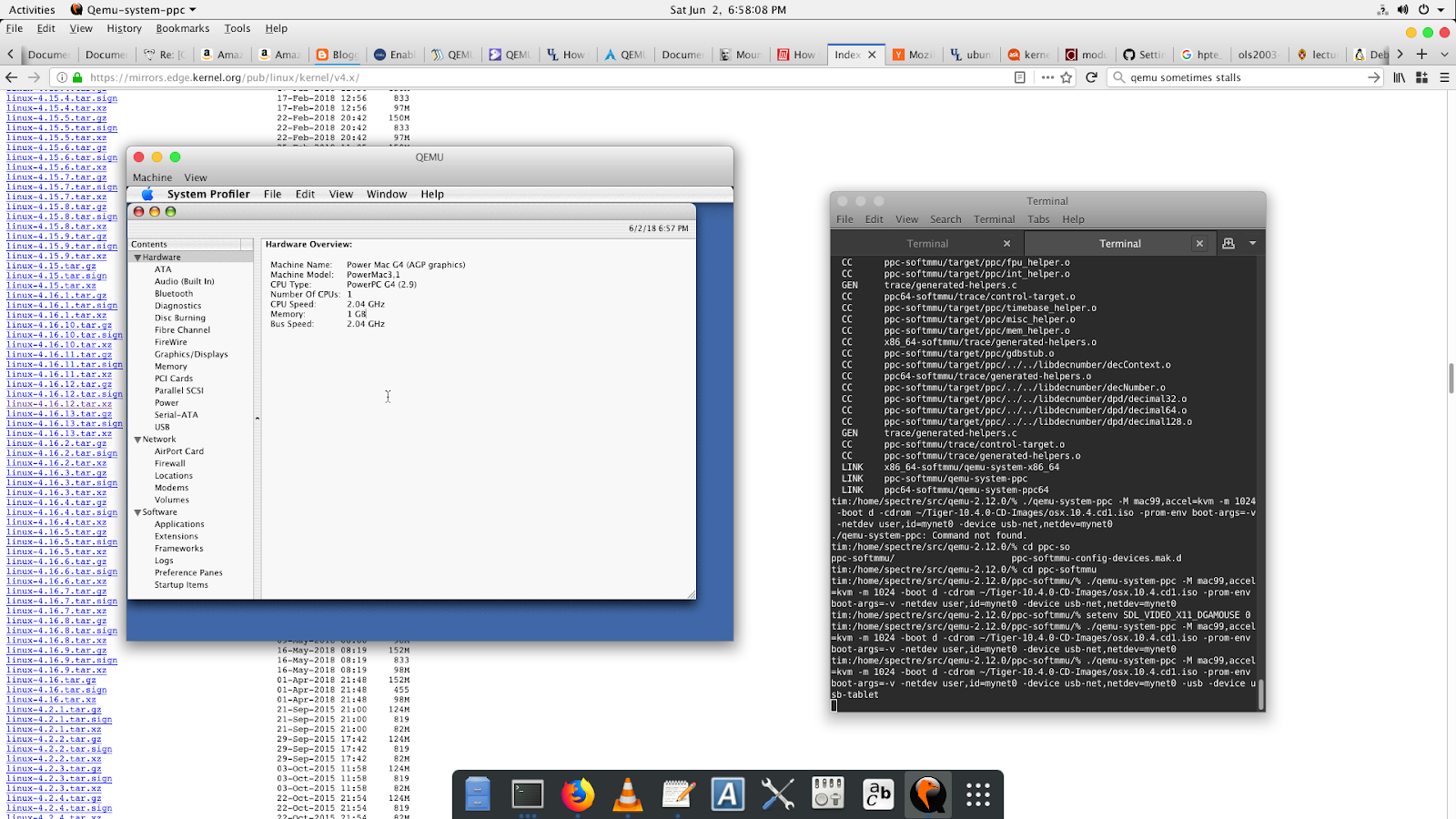Open the tweaks sliders dock icon
The height and width of the screenshot is (819, 1456).
pyautogui.click(x=828, y=794)
